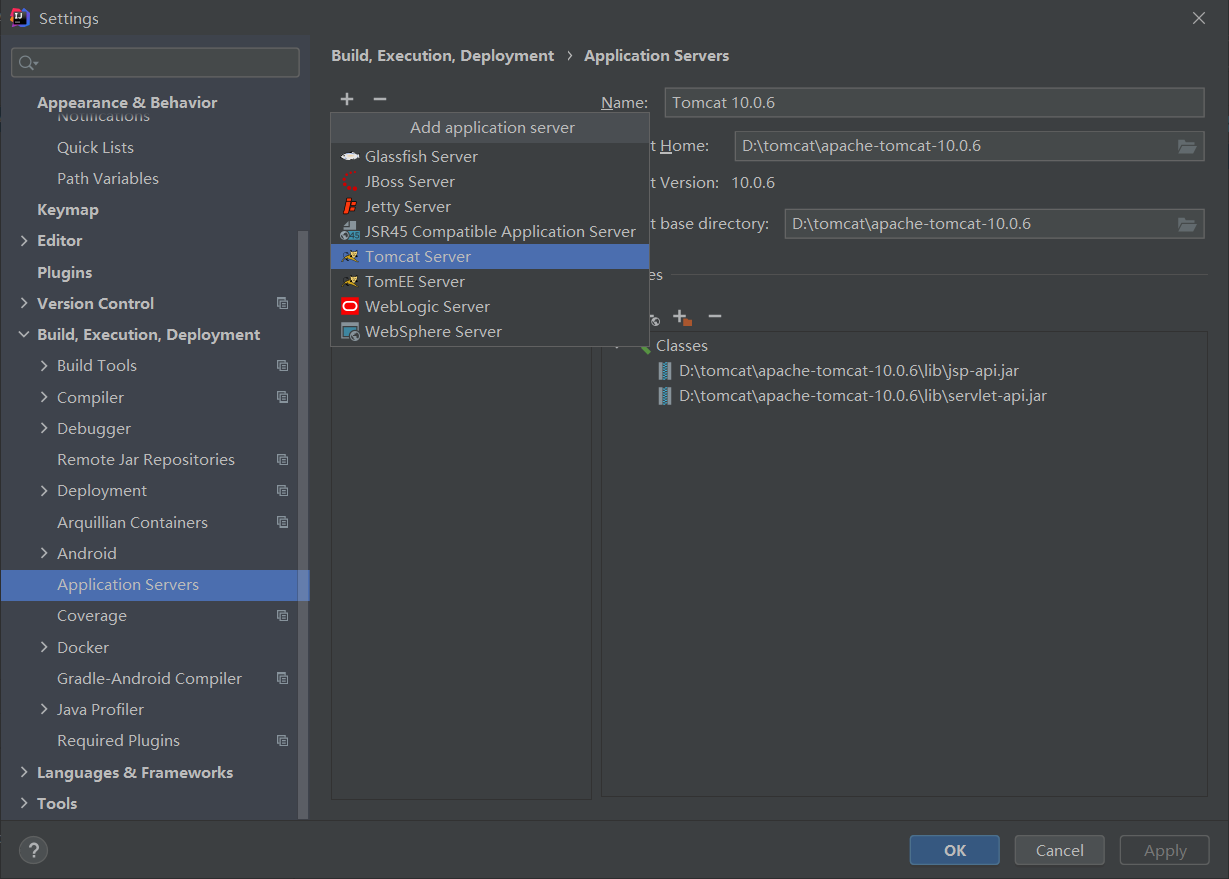
Task: Collapse Build, Execution, Deployment section
Action: [24, 335]
